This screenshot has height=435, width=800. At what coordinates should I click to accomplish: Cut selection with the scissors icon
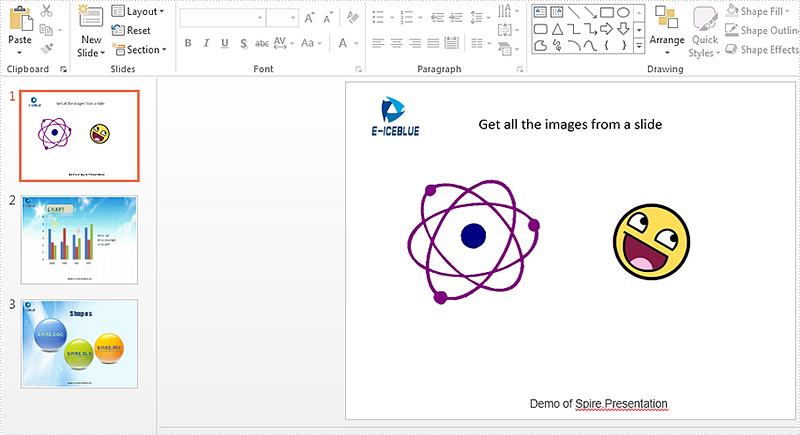[46, 11]
